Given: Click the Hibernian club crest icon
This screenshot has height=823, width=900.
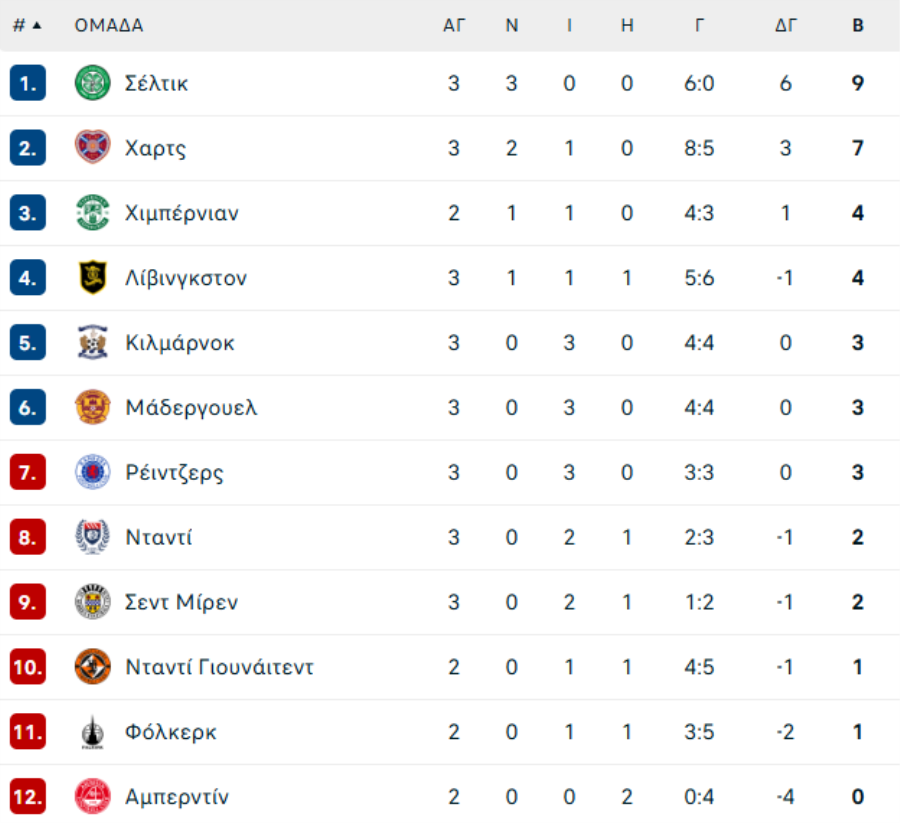Looking at the screenshot, I should coord(92,213).
